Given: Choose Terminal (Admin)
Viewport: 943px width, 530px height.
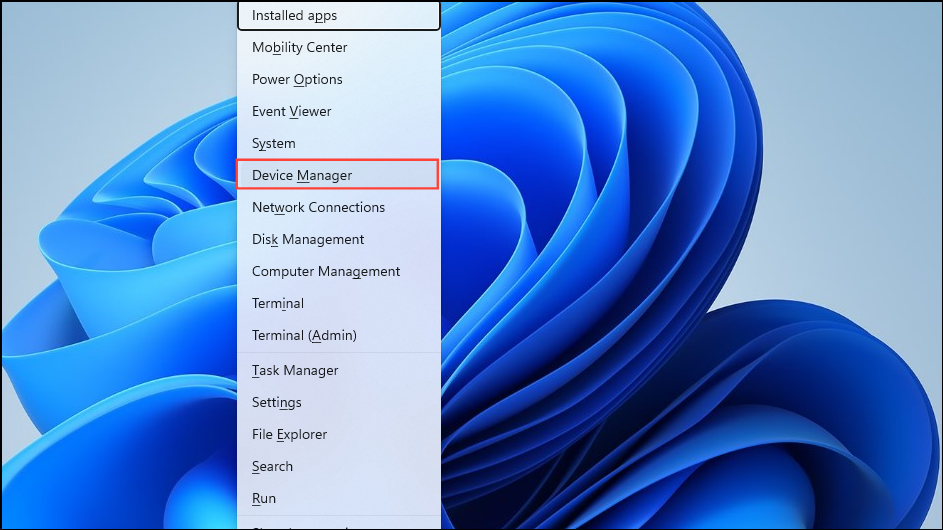Looking at the screenshot, I should (x=339, y=335).
